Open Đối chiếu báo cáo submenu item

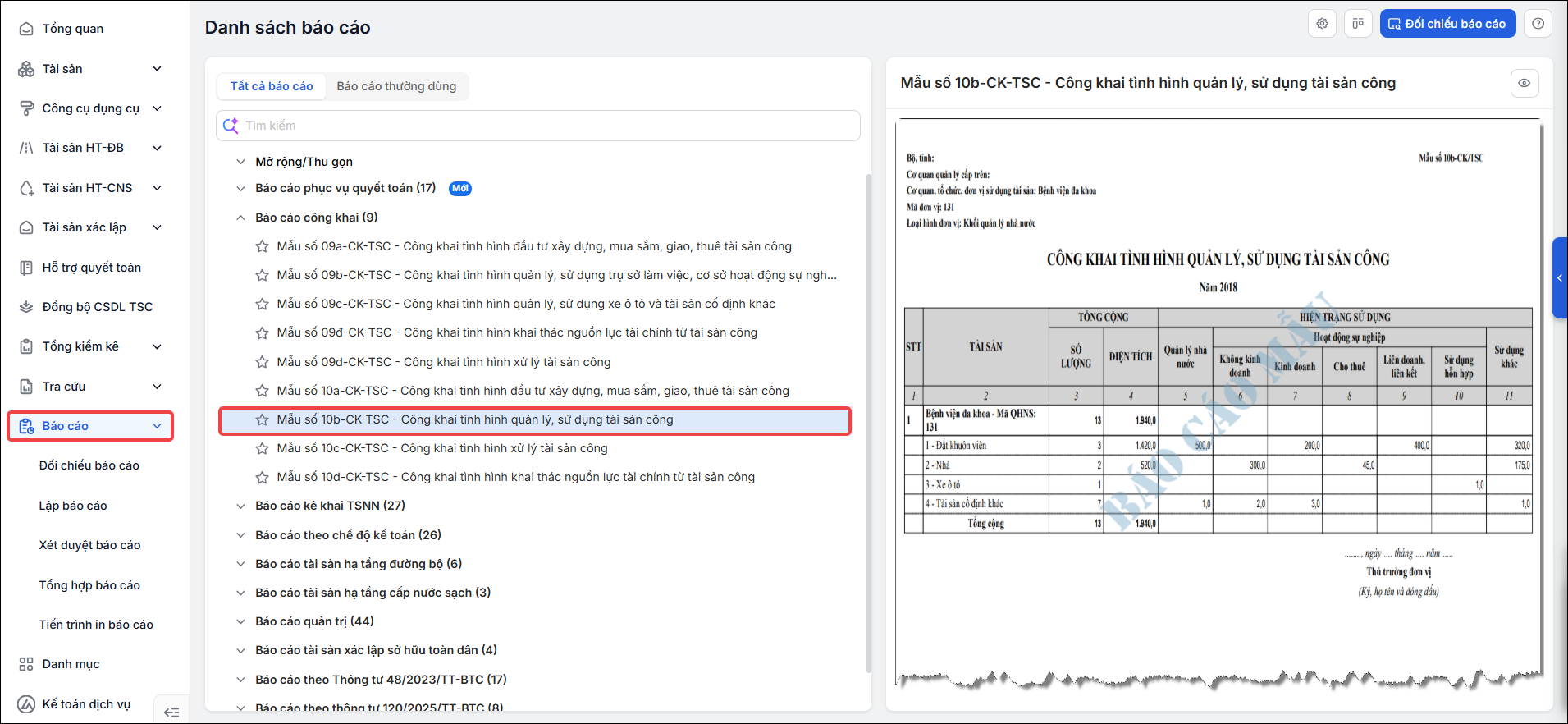click(x=89, y=465)
